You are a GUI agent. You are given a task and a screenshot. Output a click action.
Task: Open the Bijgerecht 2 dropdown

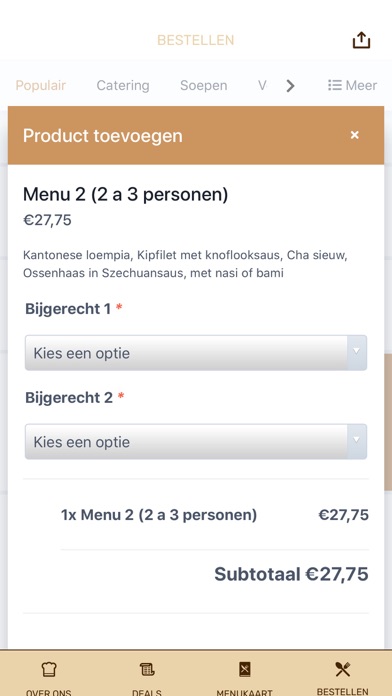click(x=196, y=442)
